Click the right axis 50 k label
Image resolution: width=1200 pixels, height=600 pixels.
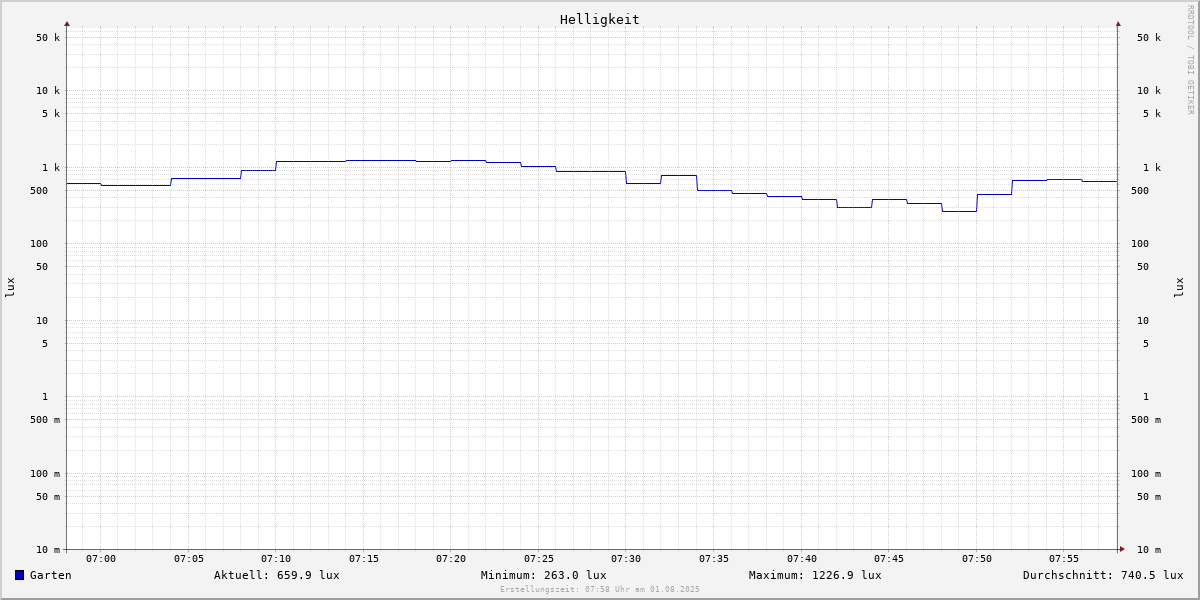(x=1149, y=38)
